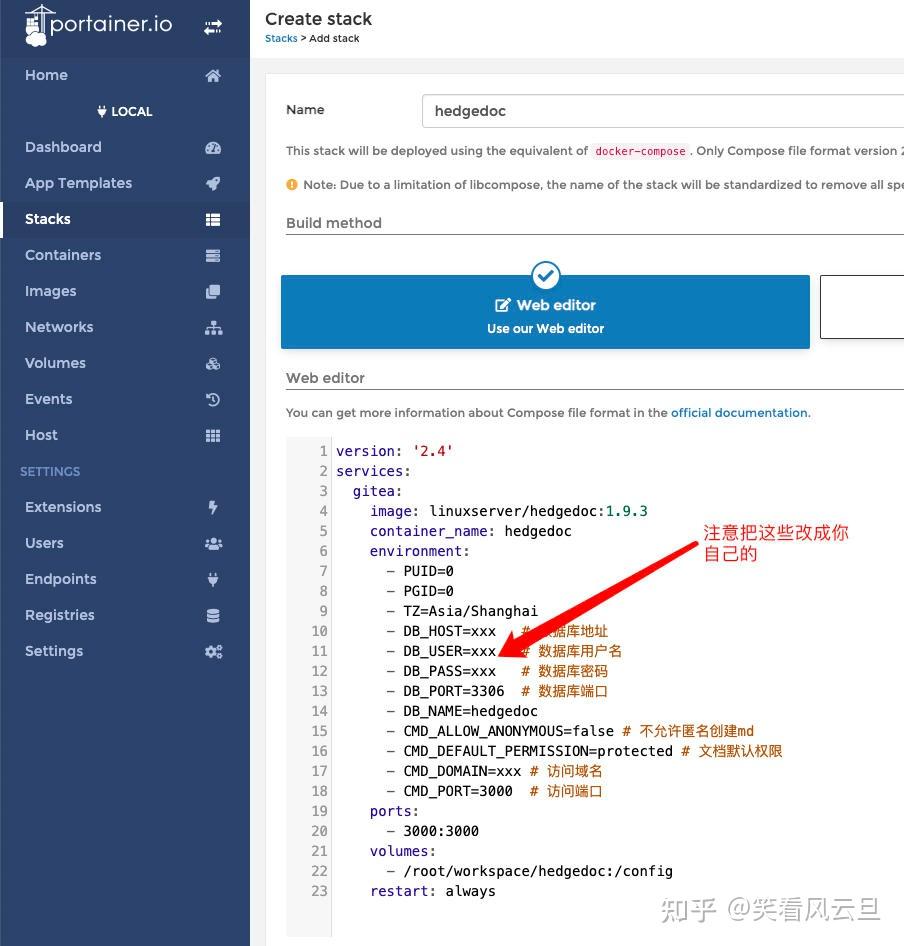Viewport: 904px width, 946px height.
Task: Click the App Templates rocket icon
Action: (213, 183)
